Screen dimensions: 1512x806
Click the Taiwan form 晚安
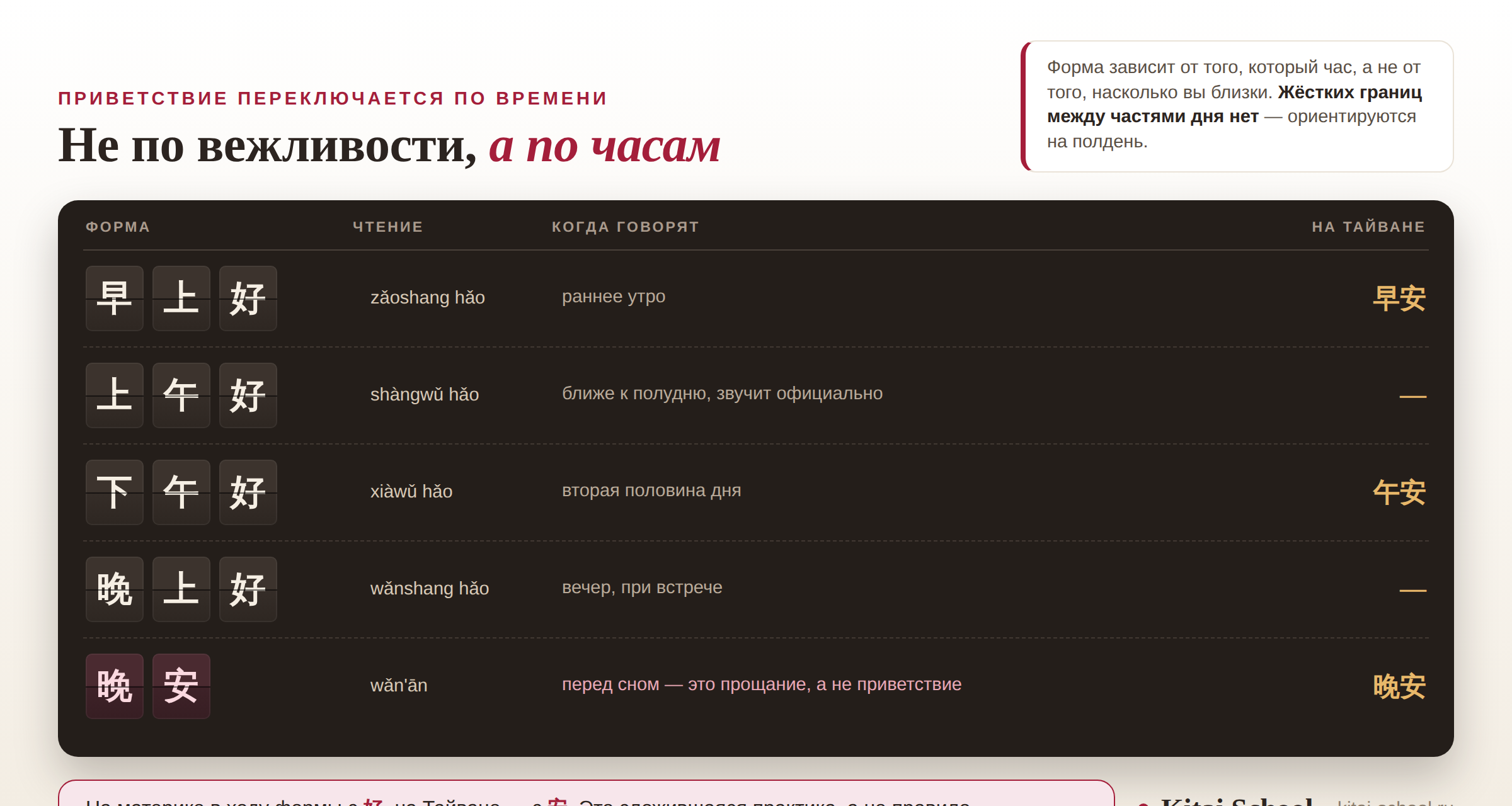(x=1399, y=686)
